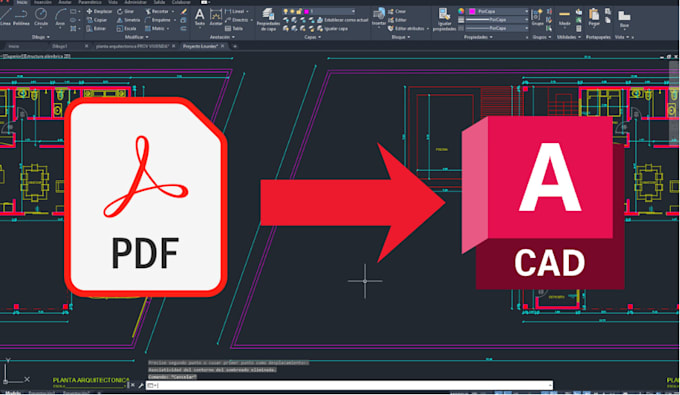This screenshot has height=395, width=680.
Task: Open the PorCapa lineweight dropdown
Action: [x=497, y=20]
